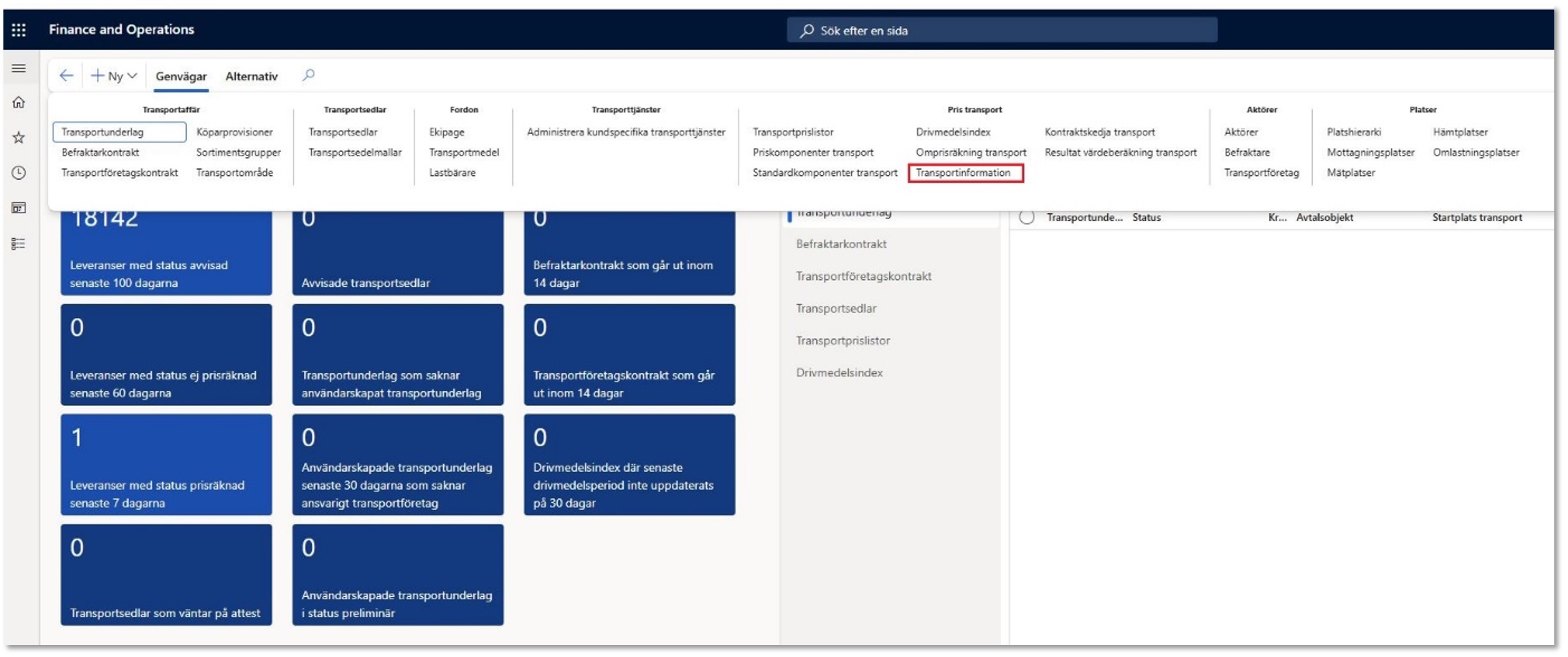Screen dimensions: 1568x657
Task: Open Transportmedel
Action: point(464,152)
